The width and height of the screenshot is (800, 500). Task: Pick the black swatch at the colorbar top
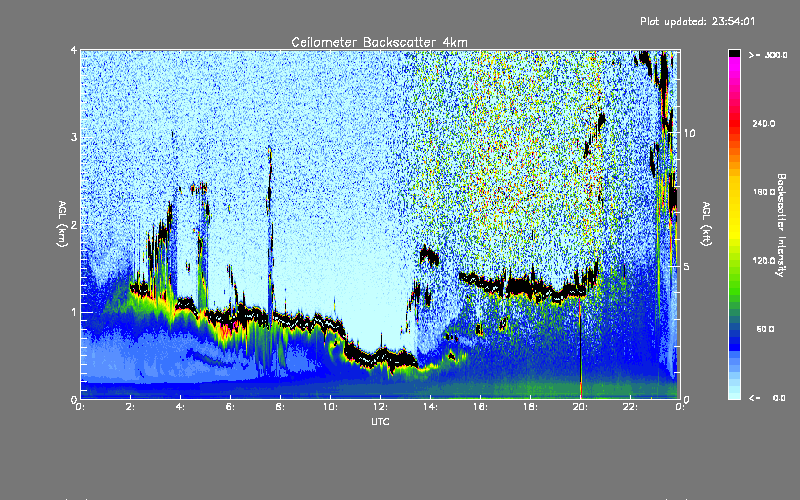[734, 53]
